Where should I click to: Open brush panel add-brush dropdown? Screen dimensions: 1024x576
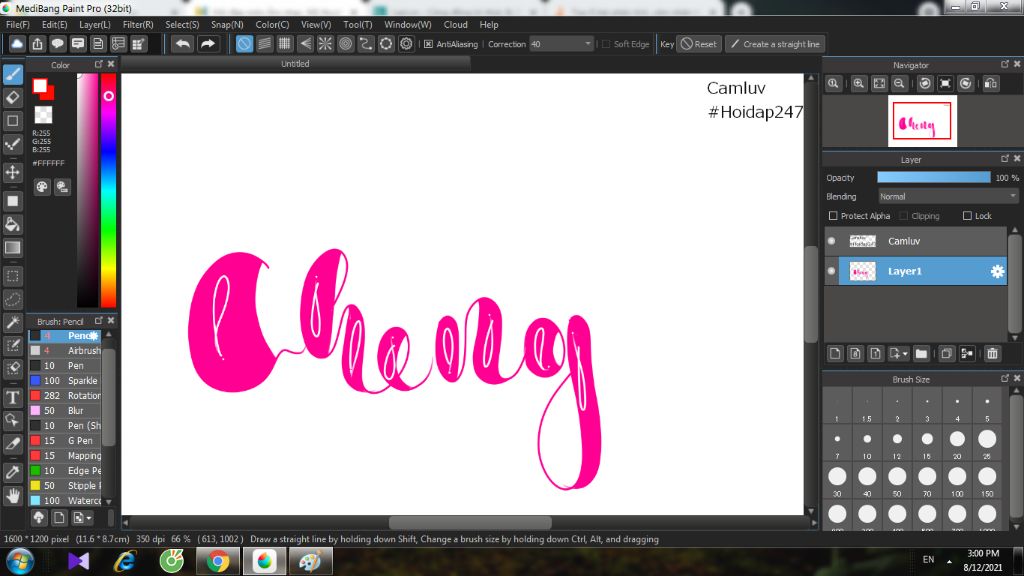82,518
